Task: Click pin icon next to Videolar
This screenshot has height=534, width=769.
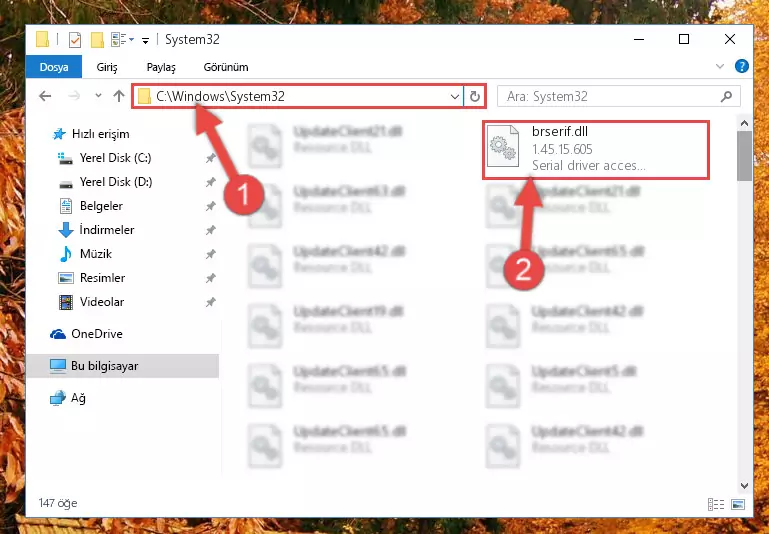Action: 210,302
